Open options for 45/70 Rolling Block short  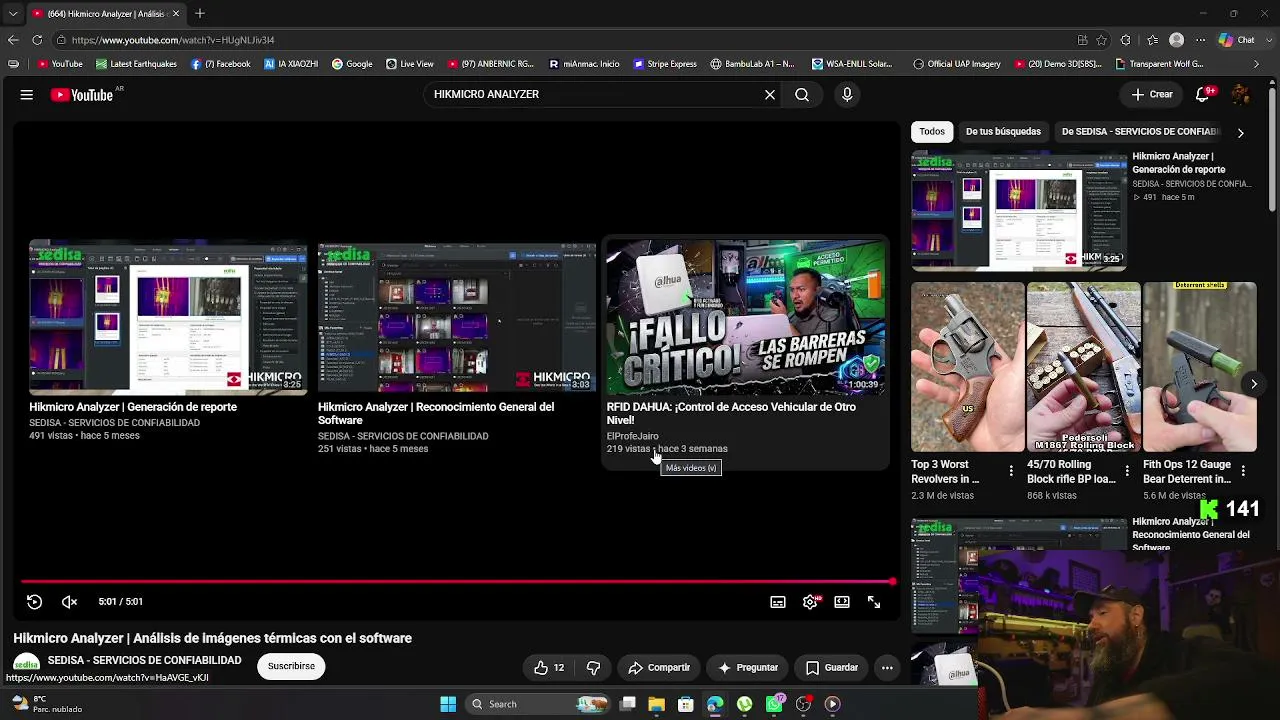click(x=1127, y=471)
